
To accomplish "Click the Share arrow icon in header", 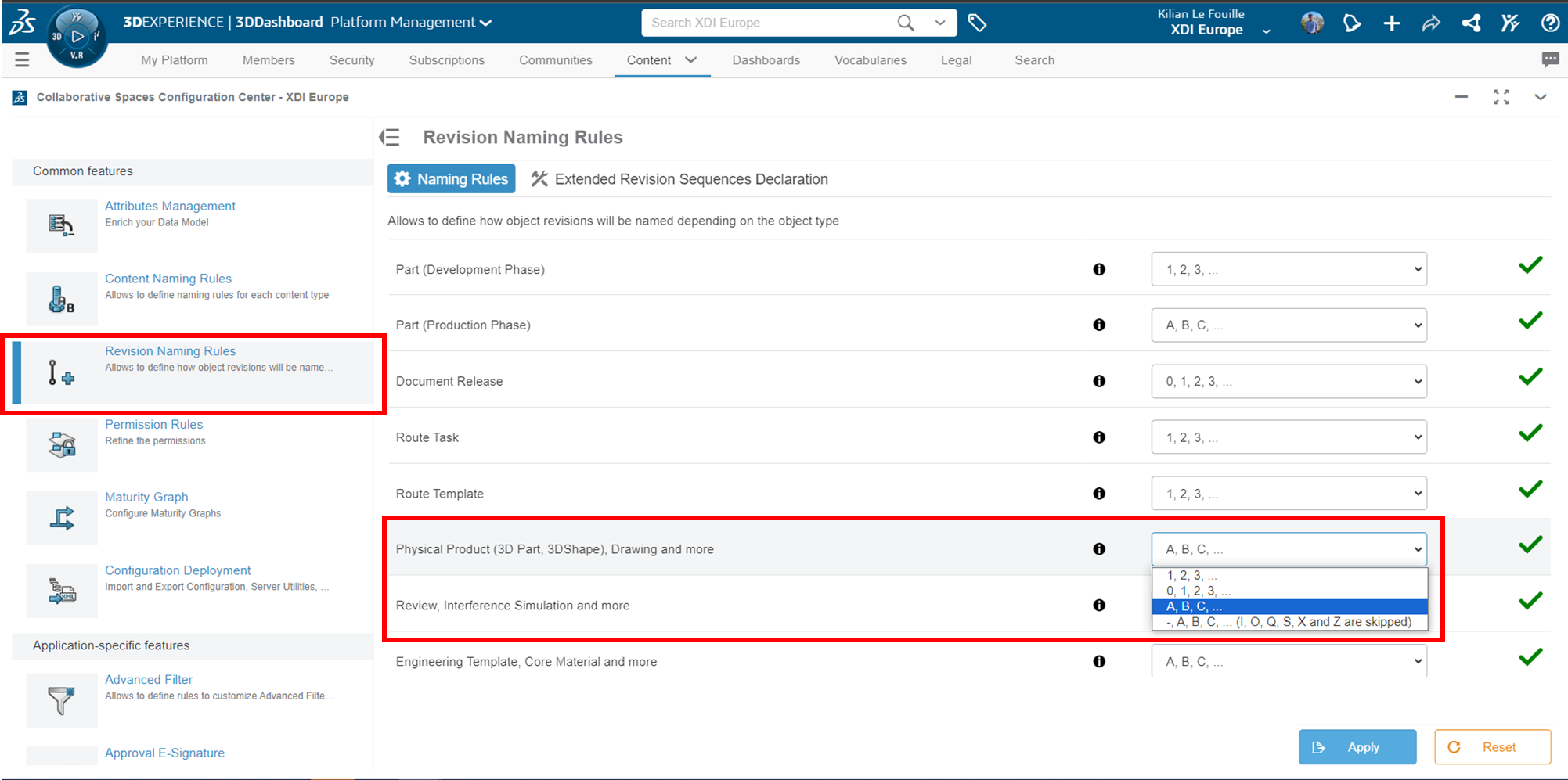I will [x=1431, y=23].
